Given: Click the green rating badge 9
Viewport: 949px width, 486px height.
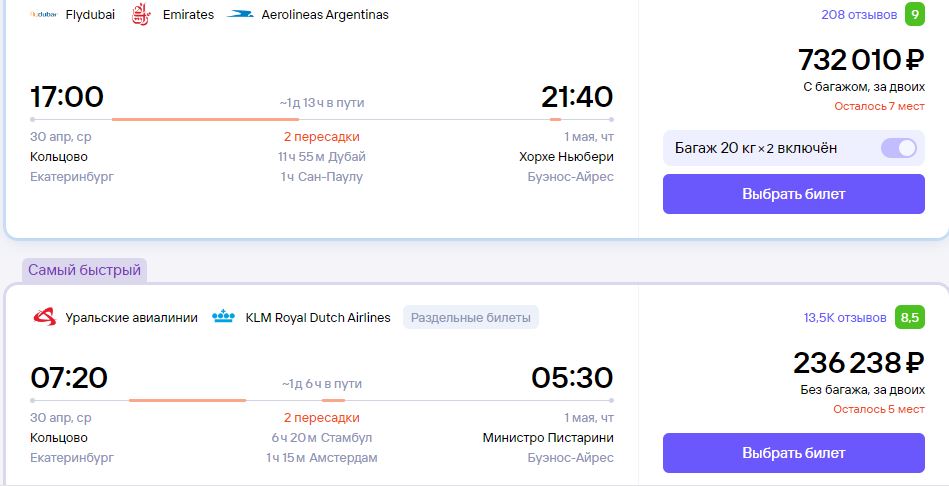Looking at the screenshot, I should pyautogui.click(x=915, y=15).
